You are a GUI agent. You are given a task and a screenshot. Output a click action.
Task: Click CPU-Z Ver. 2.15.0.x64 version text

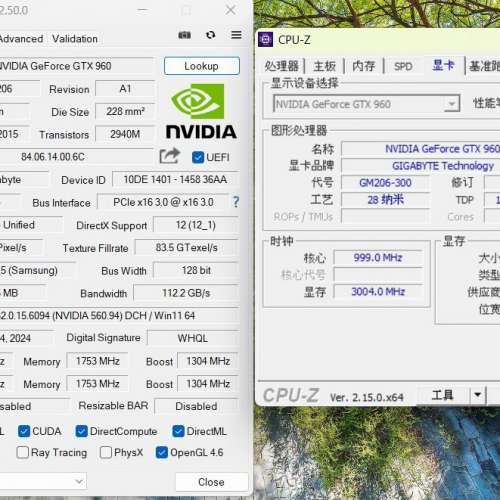pyautogui.click(x=366, y=397)
